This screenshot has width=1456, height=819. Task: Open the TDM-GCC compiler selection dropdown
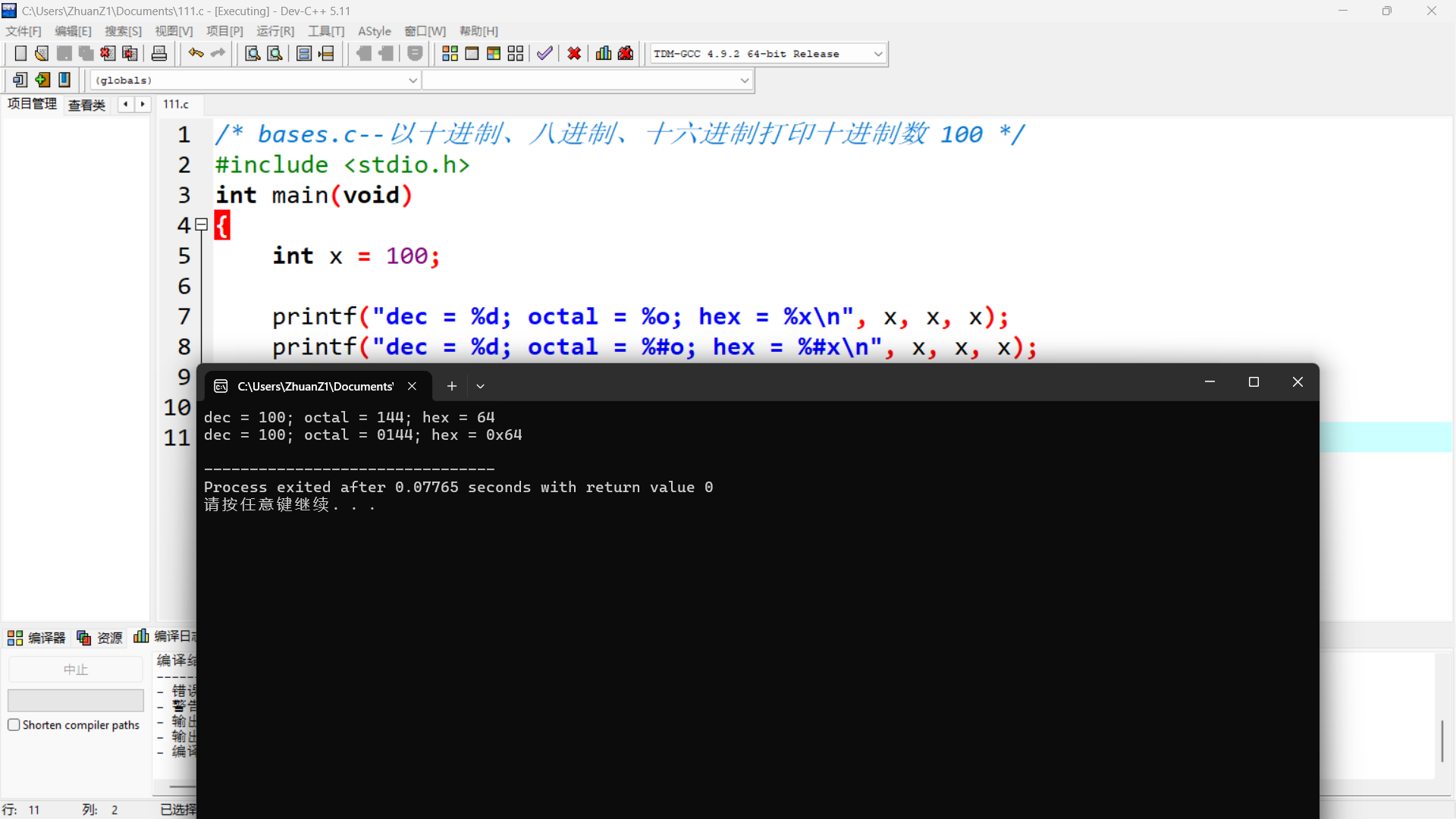pos(878,54)
